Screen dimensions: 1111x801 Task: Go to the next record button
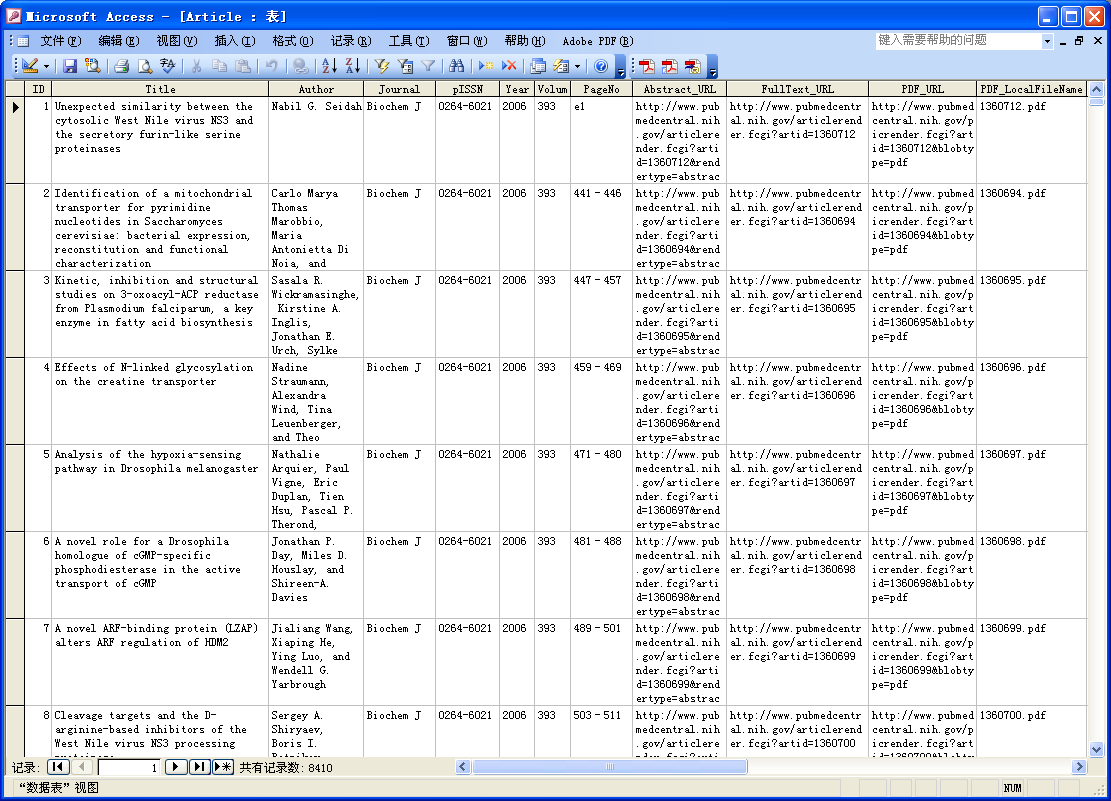point(175,767)
